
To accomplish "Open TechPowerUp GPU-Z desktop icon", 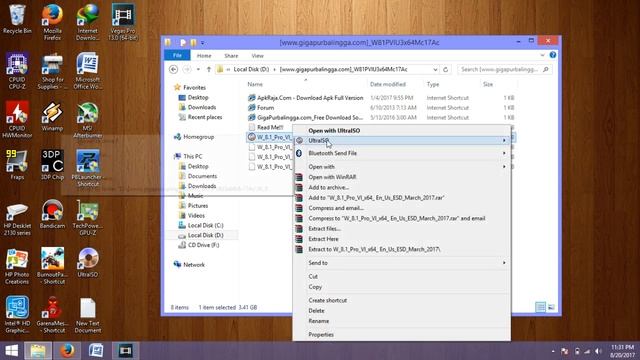I will (x=87, y=217).
